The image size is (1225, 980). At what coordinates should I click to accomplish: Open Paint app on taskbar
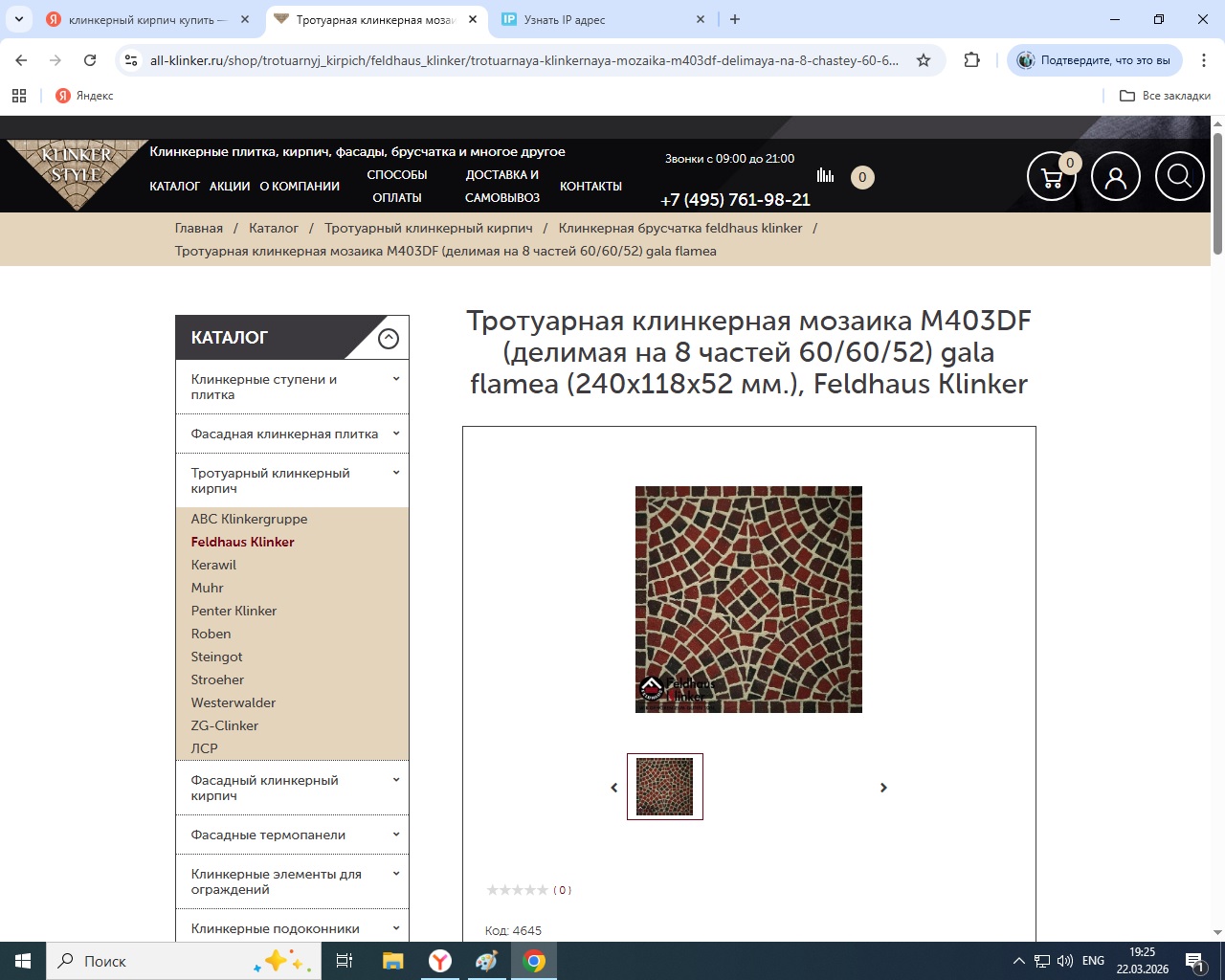point(487,961)
